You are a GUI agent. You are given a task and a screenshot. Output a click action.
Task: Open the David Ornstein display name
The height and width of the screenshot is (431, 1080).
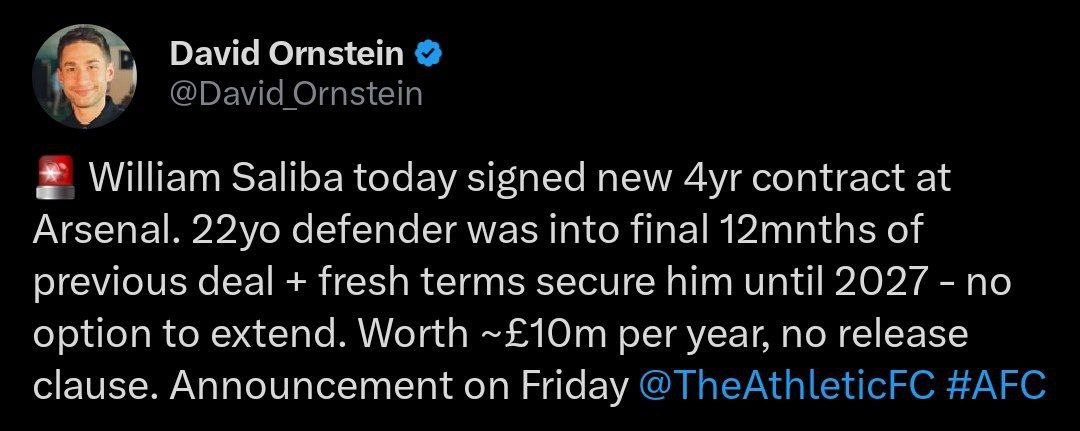[287, 54]
